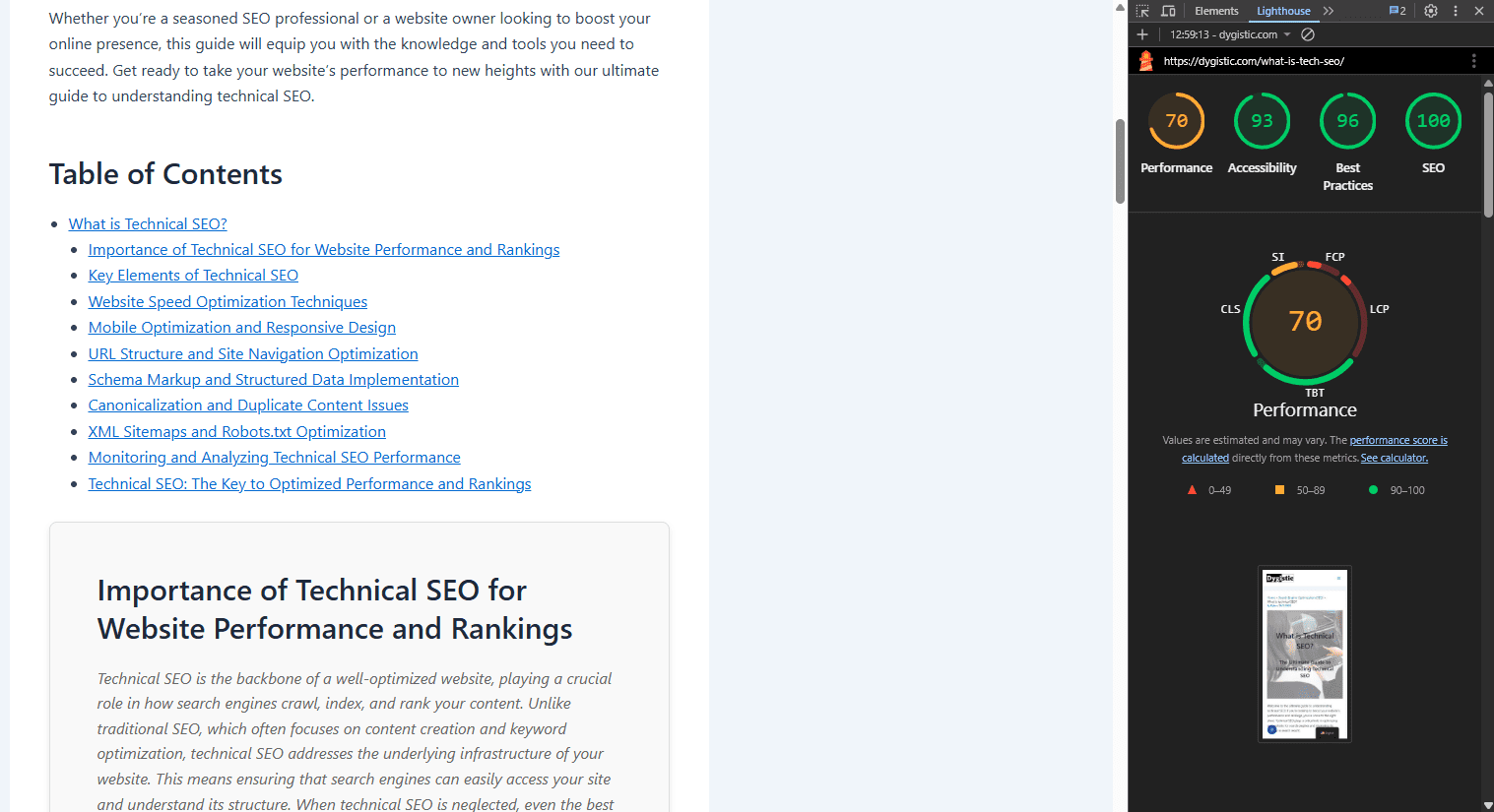Image resolution: width=1494 pixels, height=812 pixels.
Task: Open the issues panel showing 2 issues
Action: coord(1396,10)
